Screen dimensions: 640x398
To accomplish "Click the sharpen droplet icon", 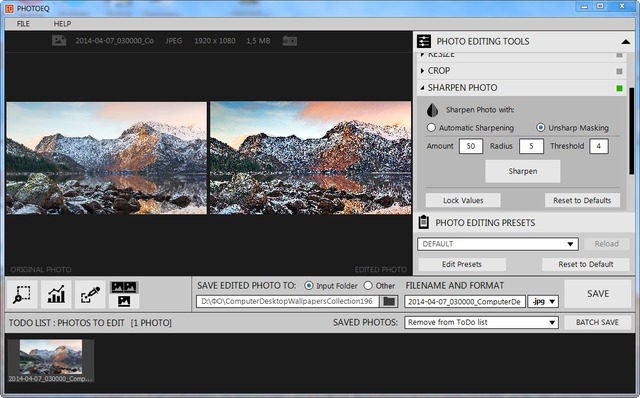I will pyautogui.click(x=432, y=110).
